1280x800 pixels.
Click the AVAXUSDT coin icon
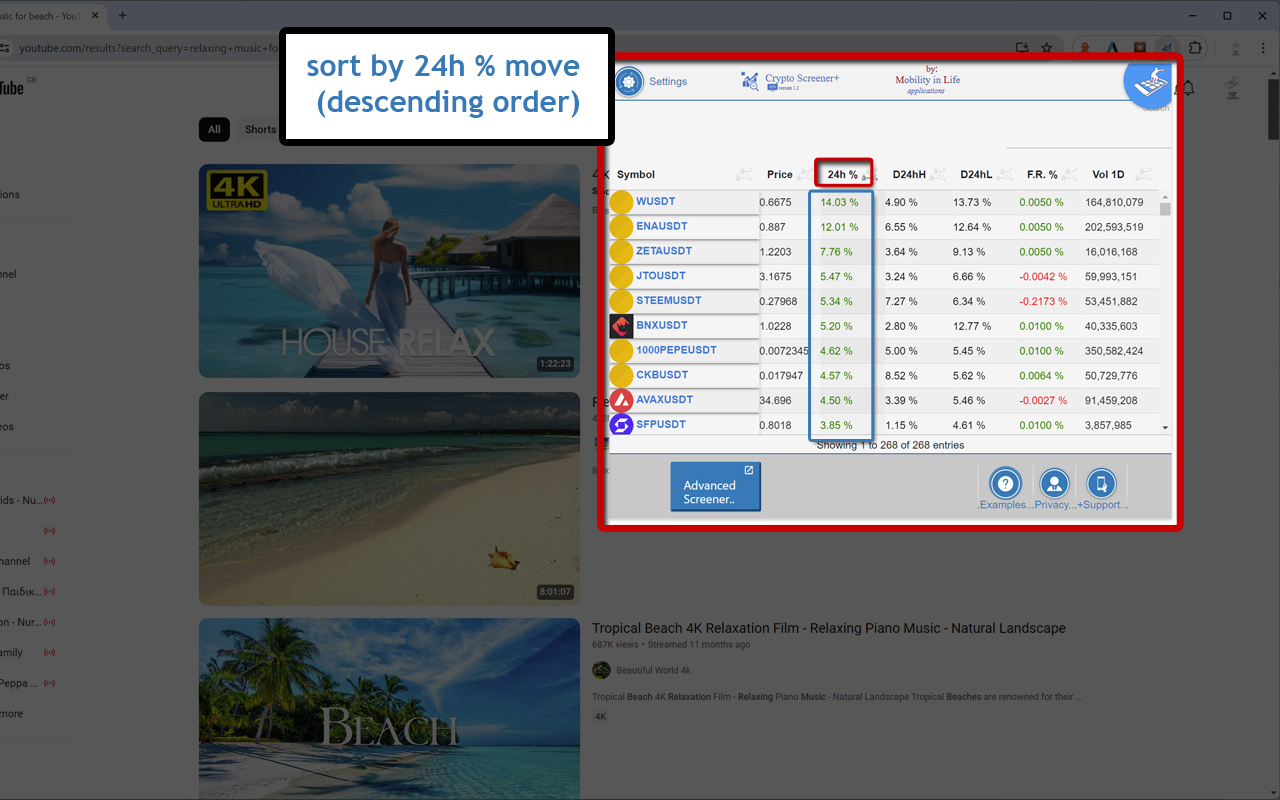click(621, 400)
